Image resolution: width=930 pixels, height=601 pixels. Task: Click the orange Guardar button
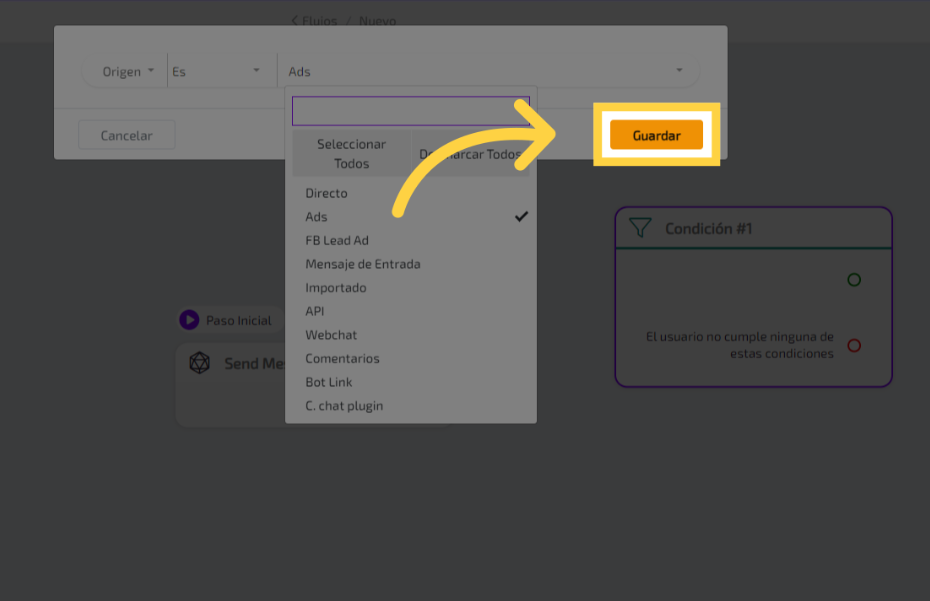(x=656, y=135)
